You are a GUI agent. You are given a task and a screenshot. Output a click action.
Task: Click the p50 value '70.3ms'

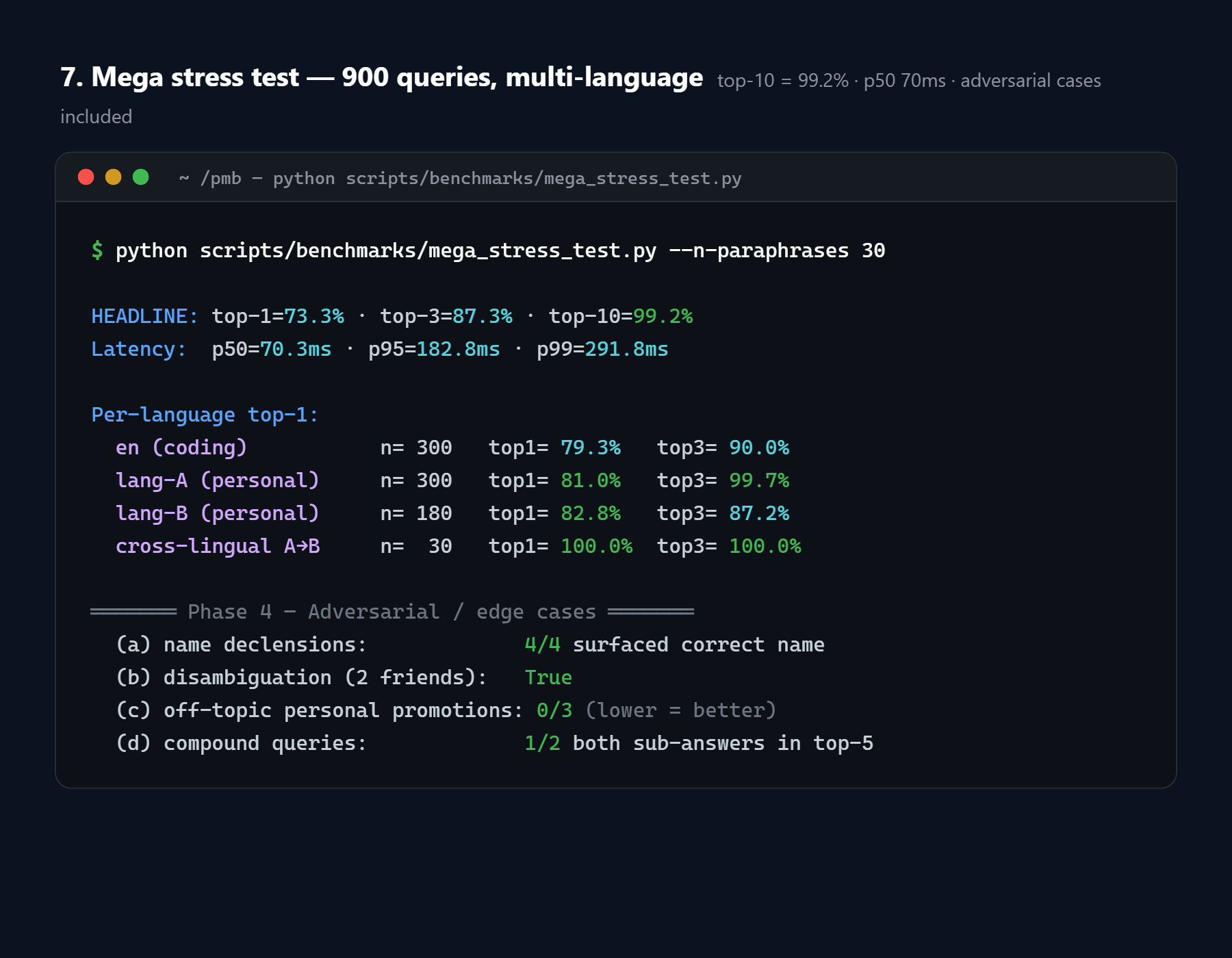point(296,349)
